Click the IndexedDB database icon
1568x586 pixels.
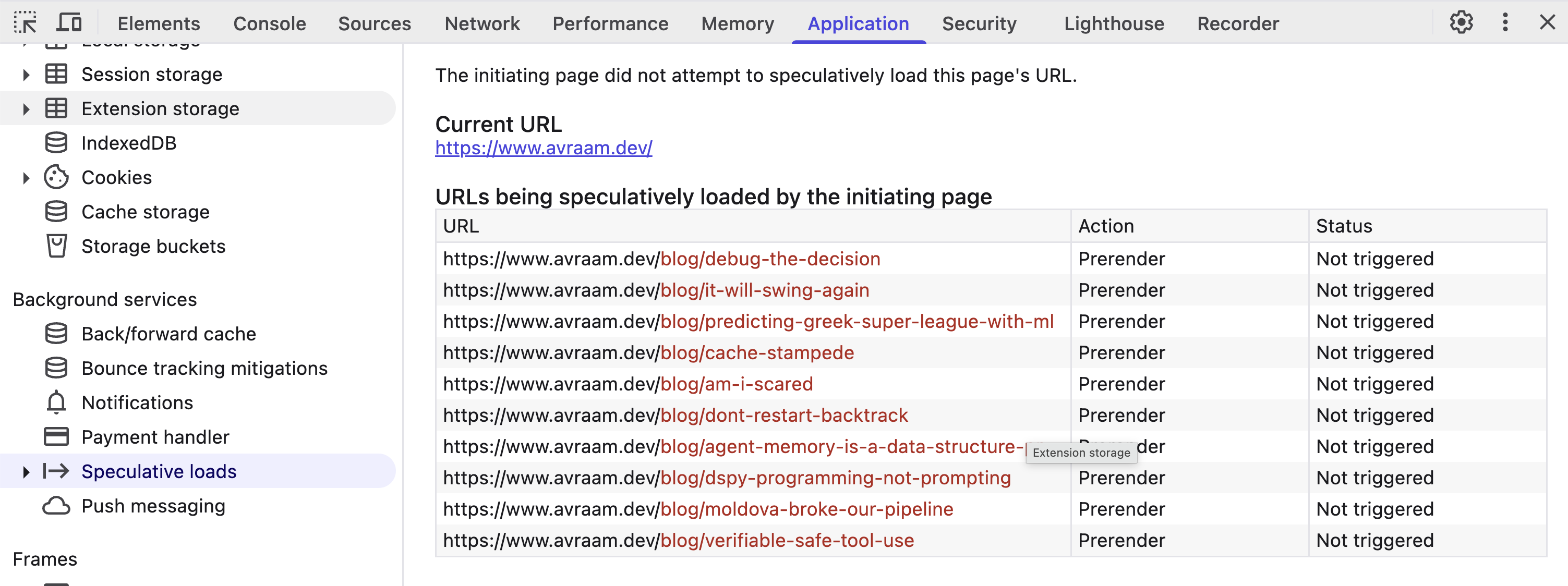click(57, 142)
